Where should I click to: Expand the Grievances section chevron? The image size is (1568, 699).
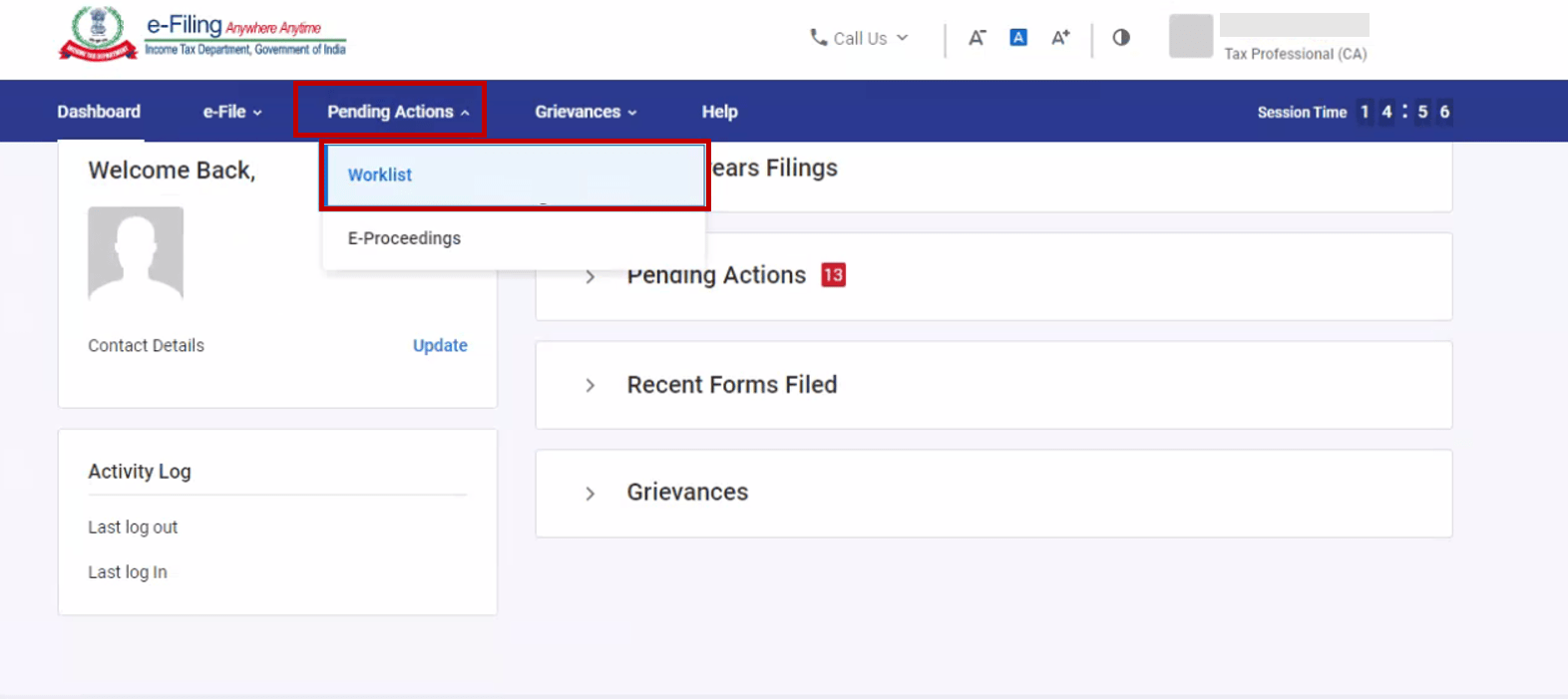click(590, 494)
